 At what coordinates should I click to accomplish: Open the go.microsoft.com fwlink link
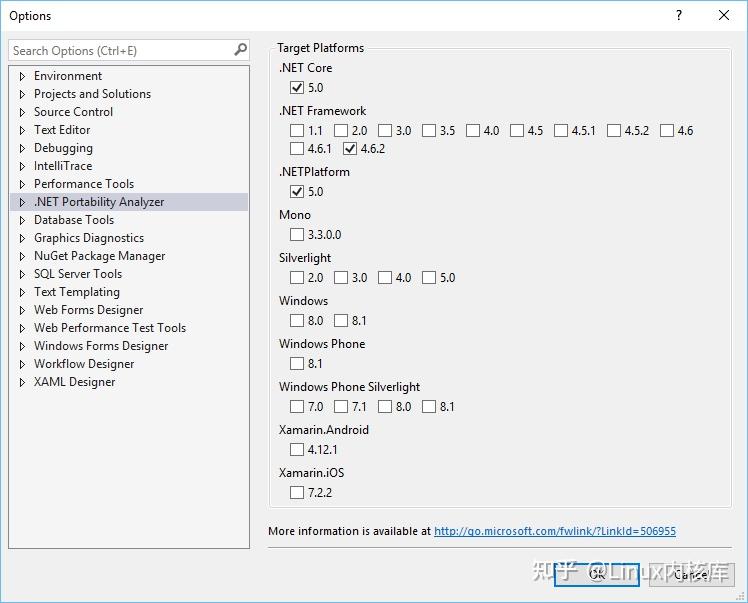coord(555,531)
